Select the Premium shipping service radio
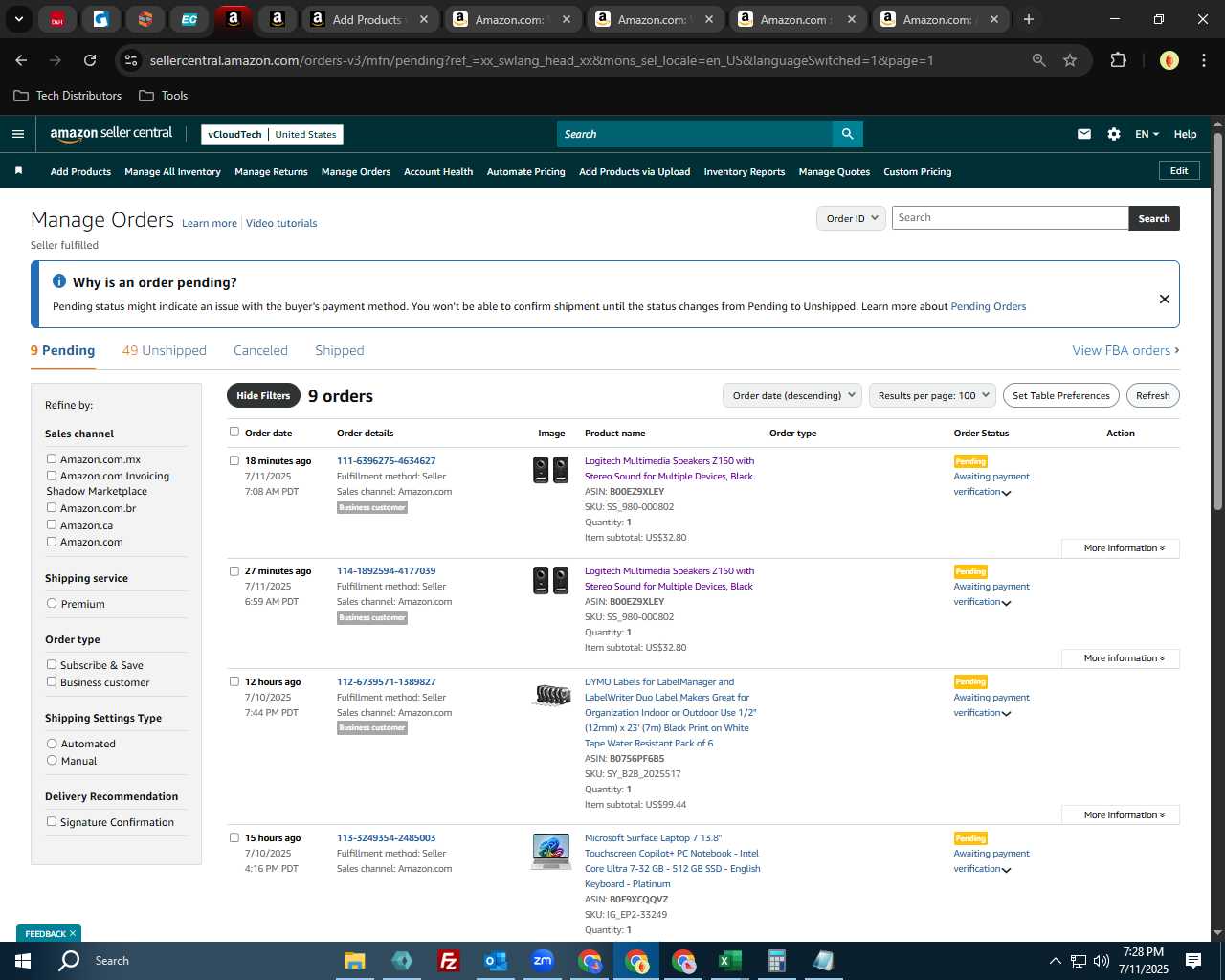Screen dimensions: 1225x980 click(x=52, y=603)
